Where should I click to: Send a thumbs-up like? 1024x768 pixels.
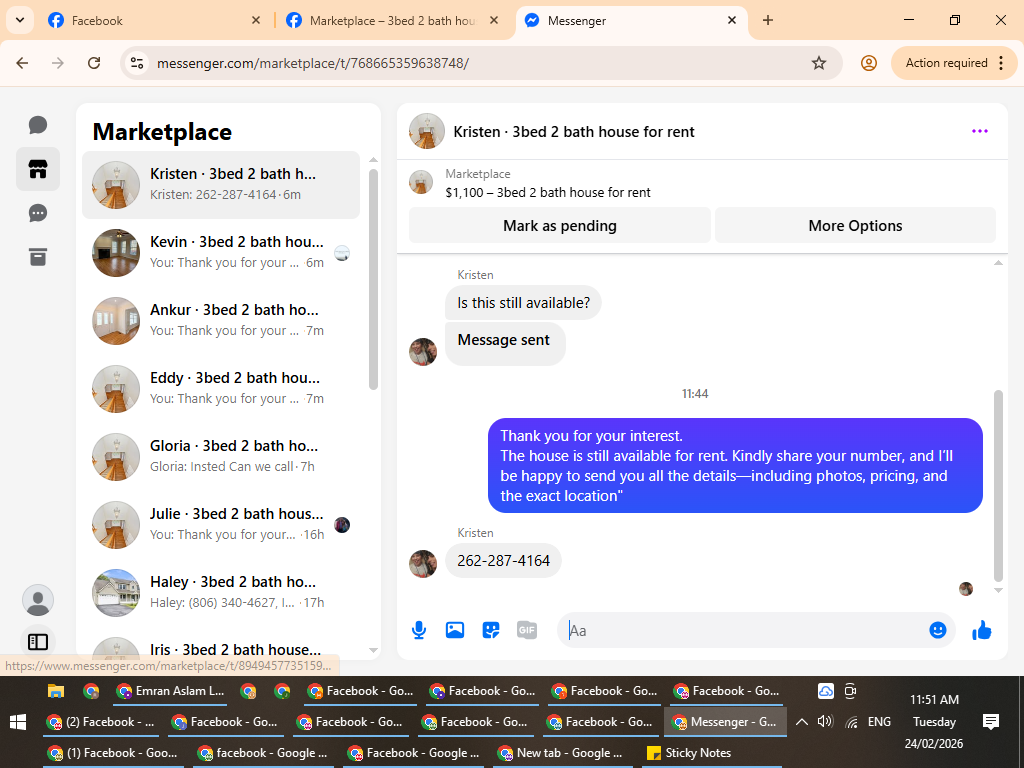982,630
